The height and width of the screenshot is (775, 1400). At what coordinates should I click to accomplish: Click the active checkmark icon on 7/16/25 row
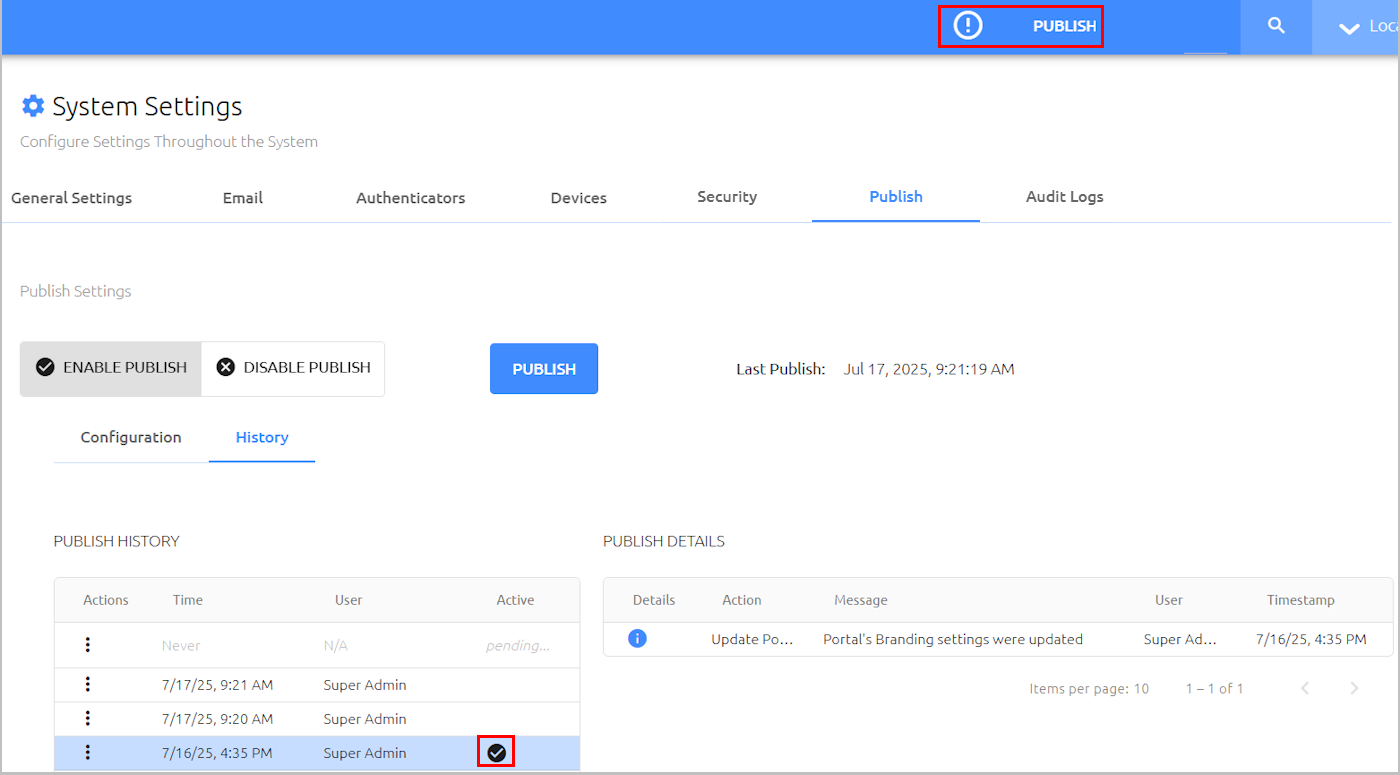click(496, 753)
